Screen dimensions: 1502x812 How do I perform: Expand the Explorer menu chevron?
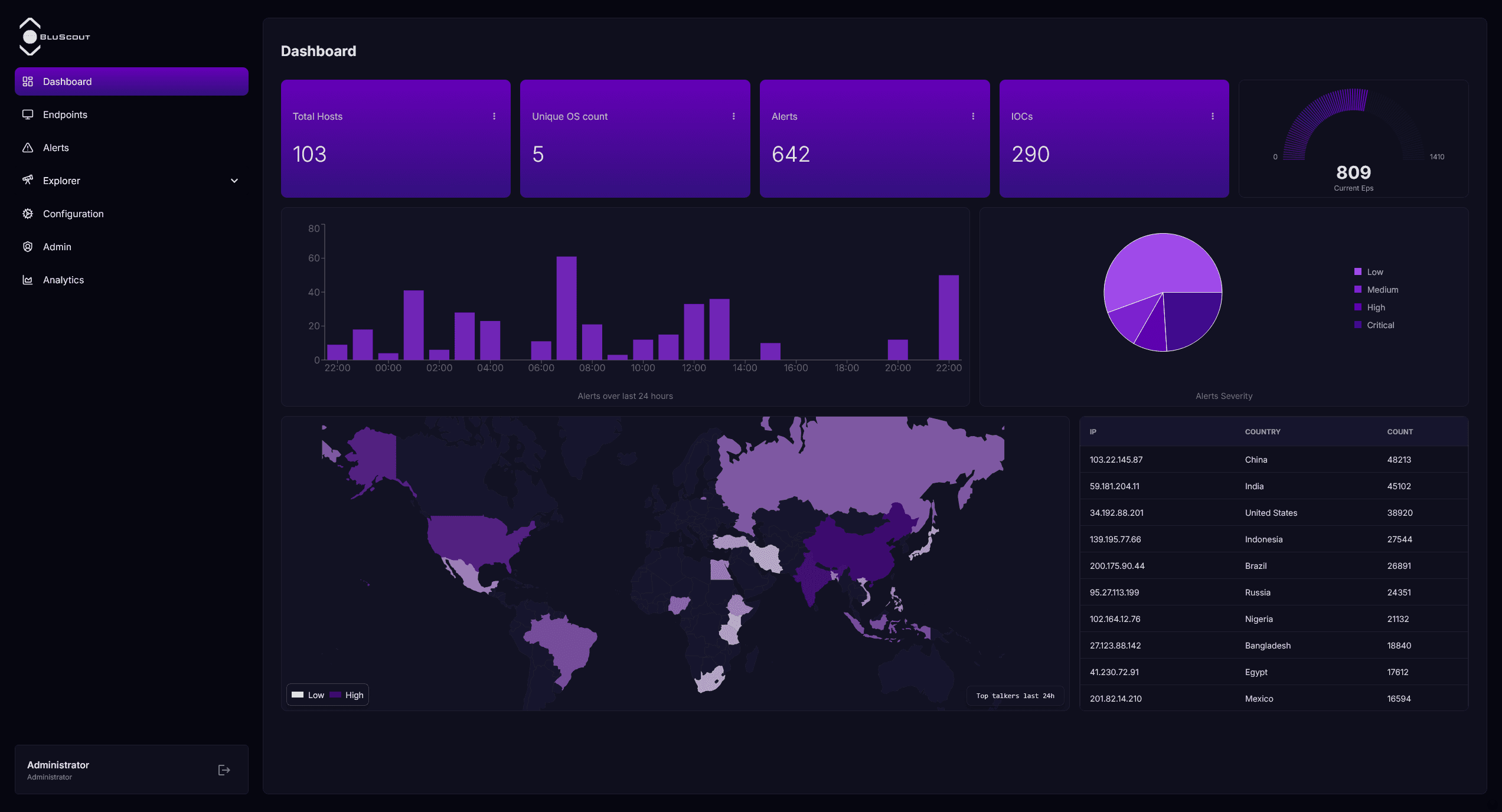[x=234, y=181]
